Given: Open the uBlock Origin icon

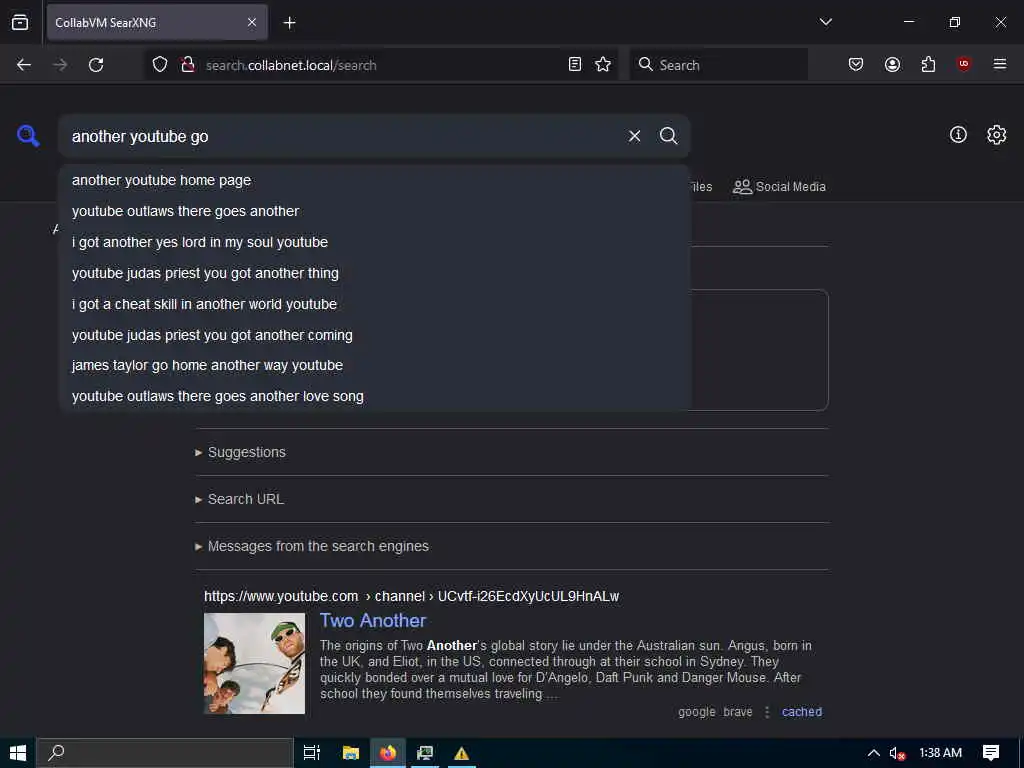Looking at the screenshot, I should click(964, 64).
